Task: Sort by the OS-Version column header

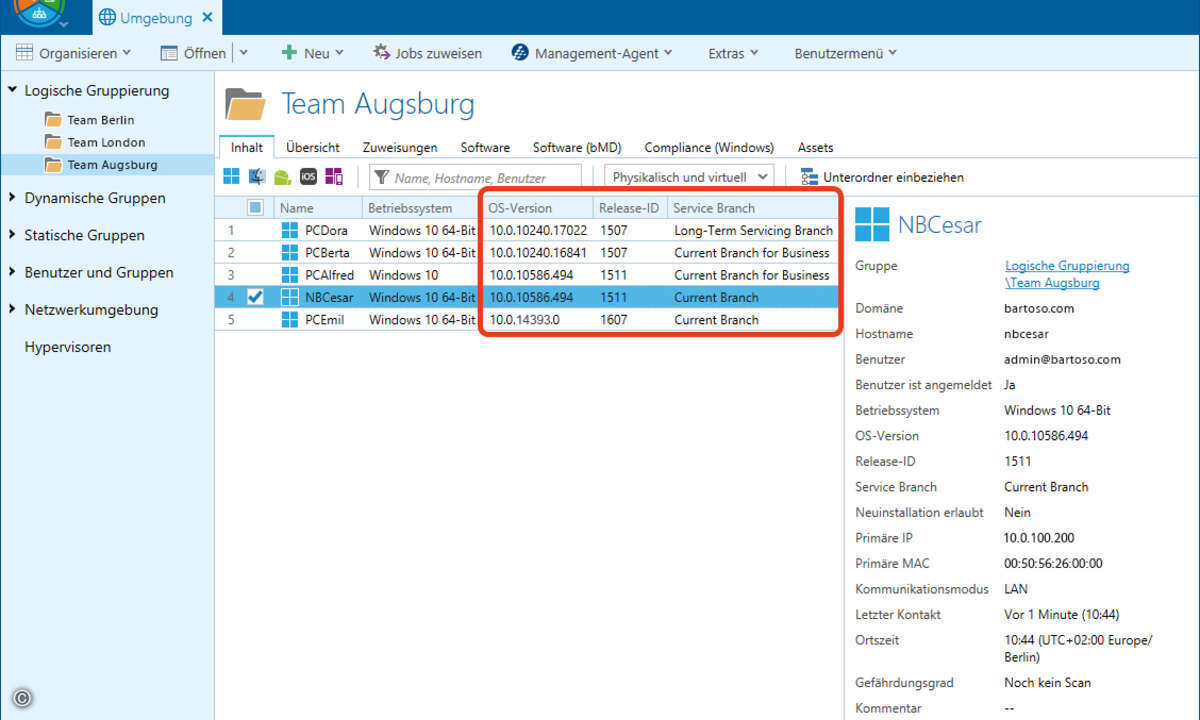Action: (537, 208)
